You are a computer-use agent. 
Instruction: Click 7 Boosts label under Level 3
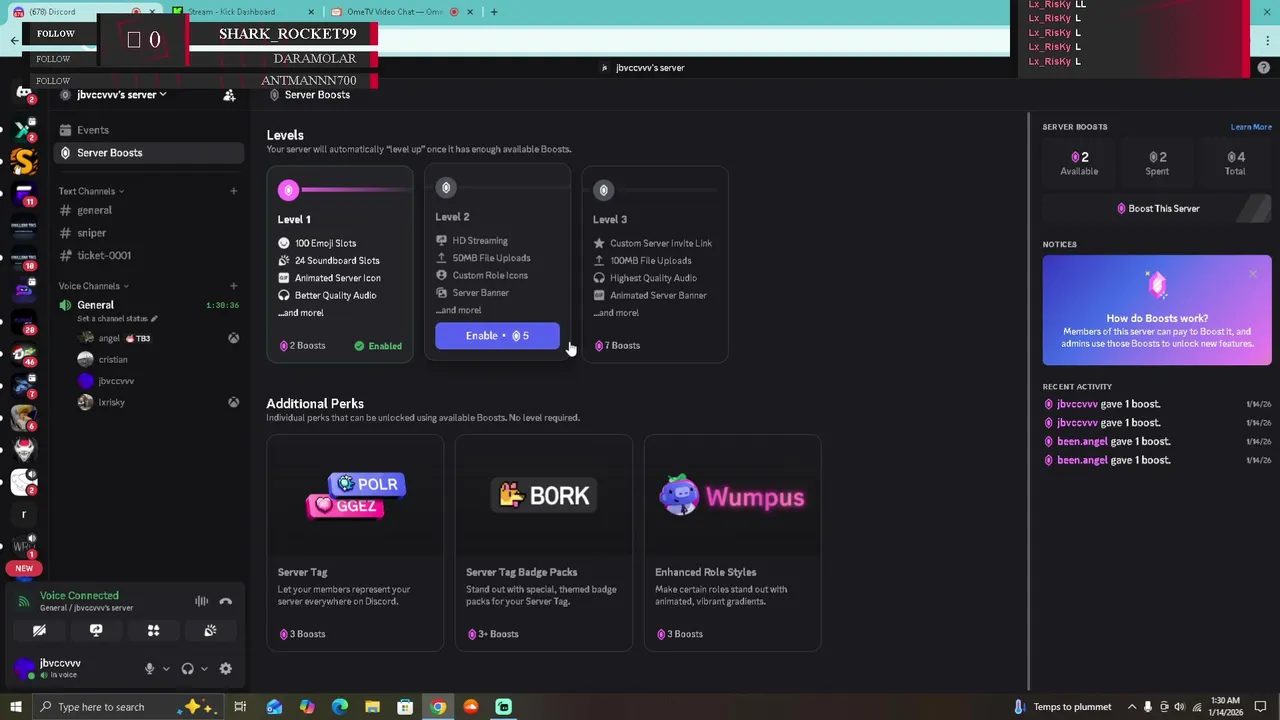point(617,346)
